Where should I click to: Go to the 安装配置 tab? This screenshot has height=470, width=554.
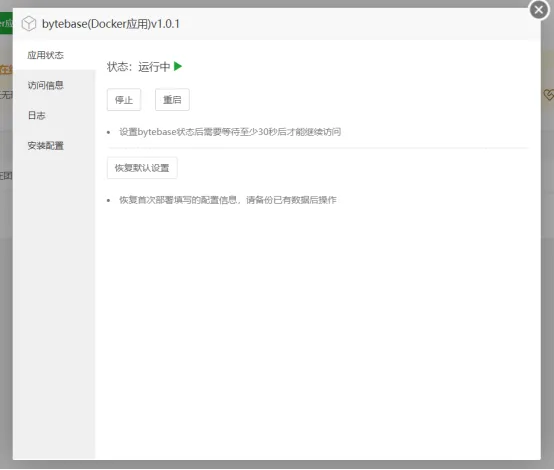coord(54,146)
